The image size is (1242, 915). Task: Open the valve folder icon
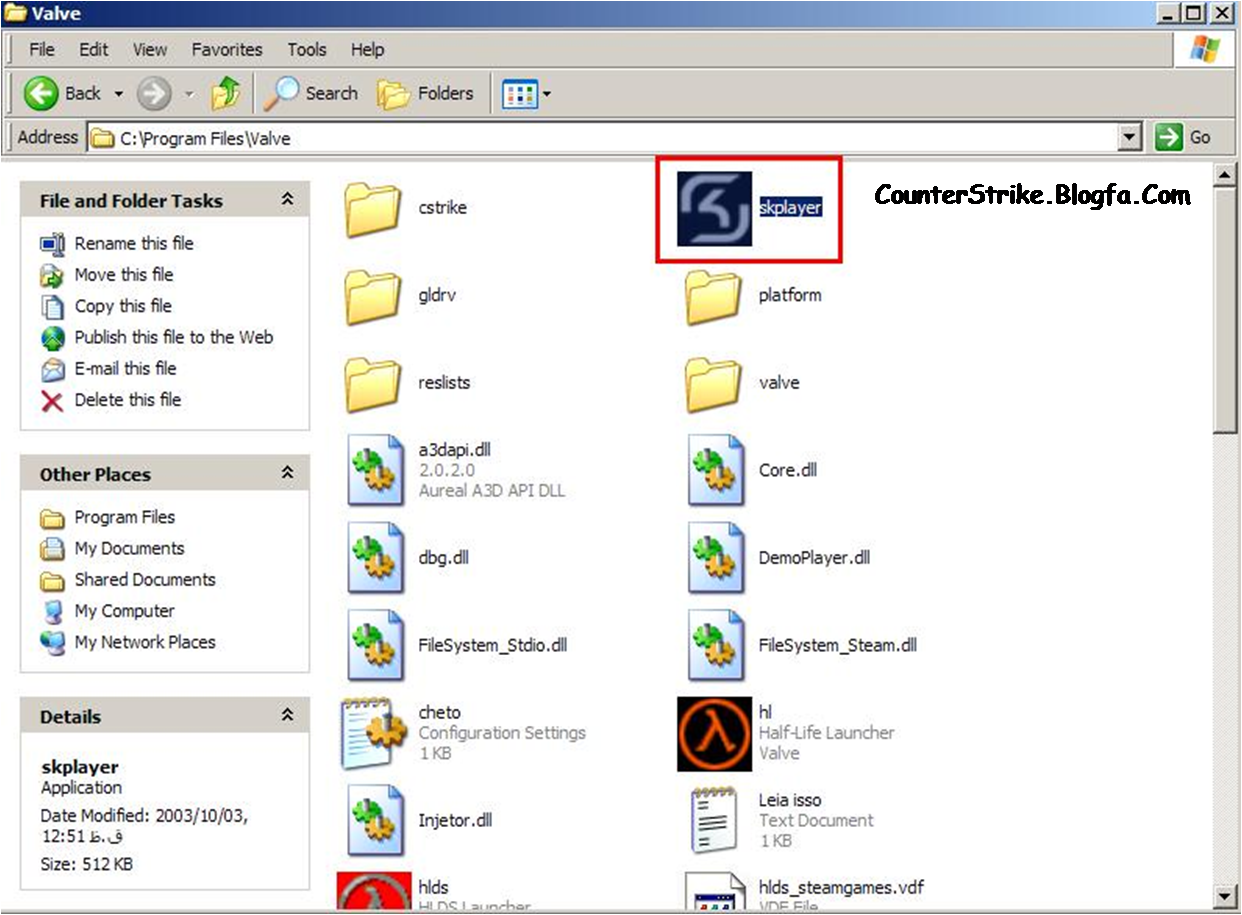(x=714, y=384)
